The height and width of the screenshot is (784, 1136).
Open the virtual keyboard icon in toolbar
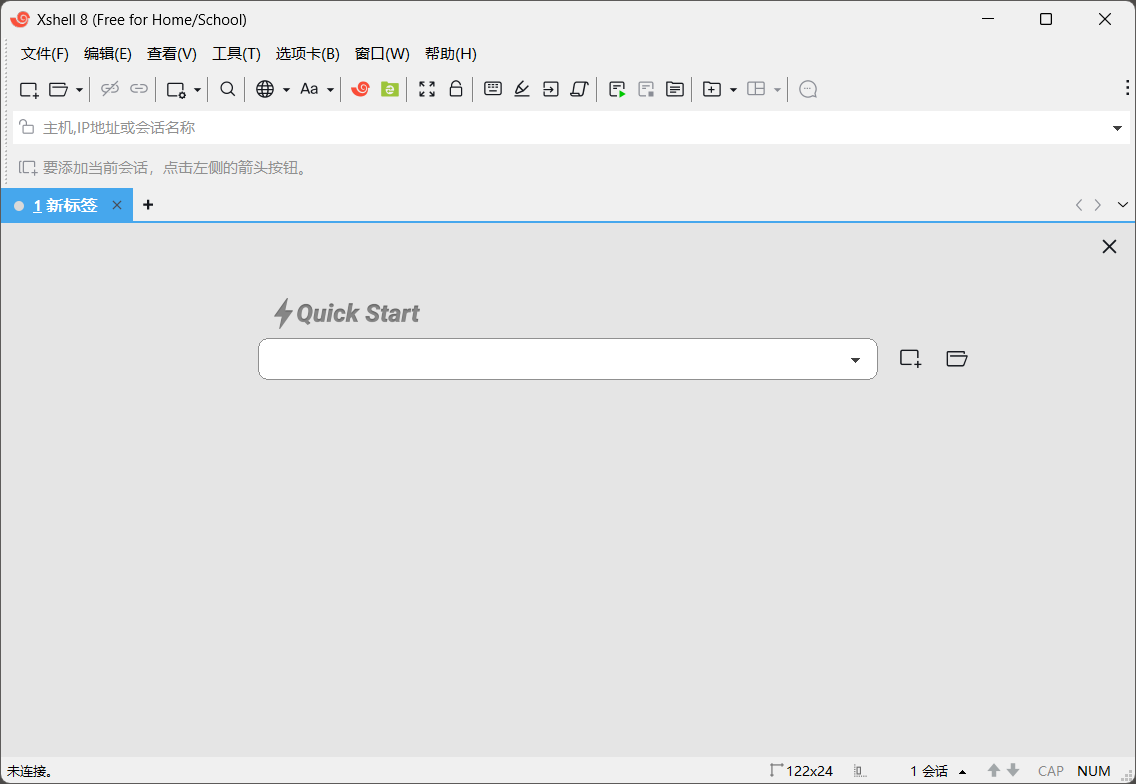pos(492,89)
